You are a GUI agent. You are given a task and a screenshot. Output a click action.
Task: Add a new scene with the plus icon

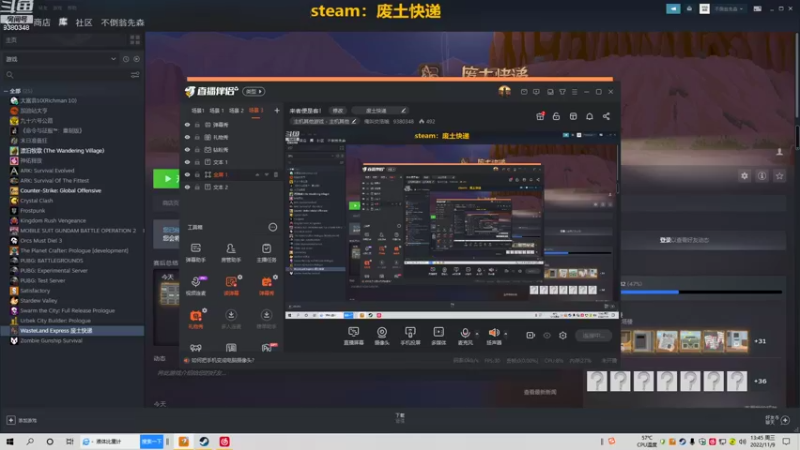tap(277, 110)
